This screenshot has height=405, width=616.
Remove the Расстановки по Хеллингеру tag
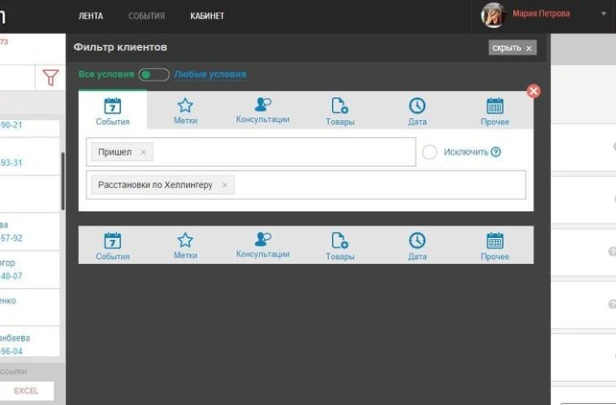pyautogui.click(x=224, y=185)
